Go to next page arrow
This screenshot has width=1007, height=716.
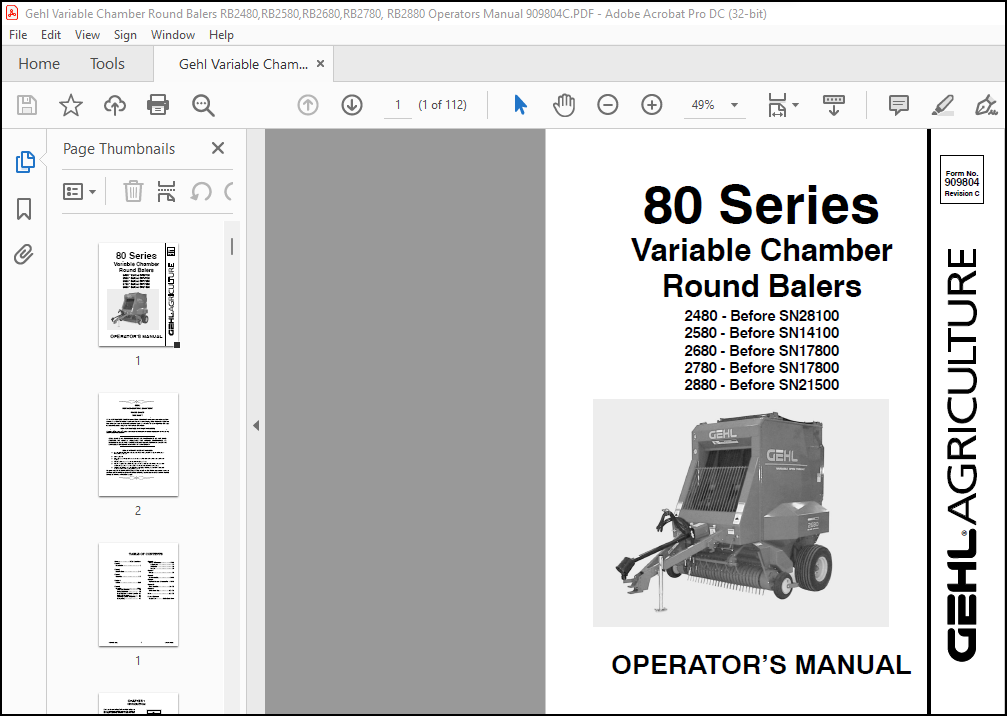[x=352, y=105]
